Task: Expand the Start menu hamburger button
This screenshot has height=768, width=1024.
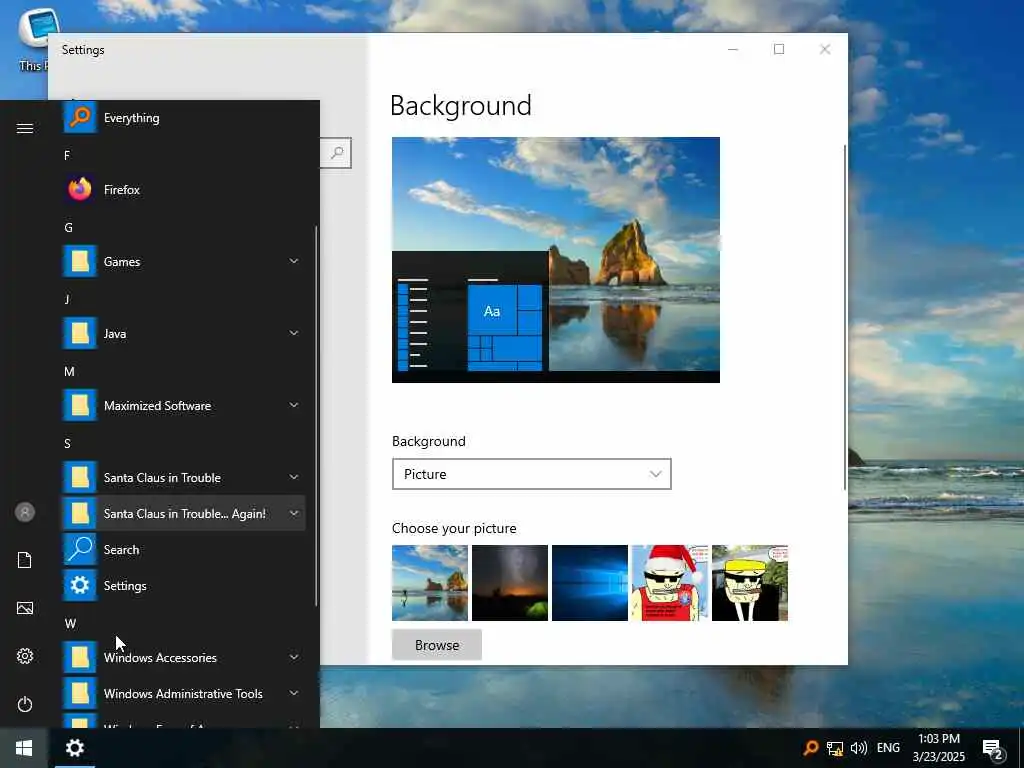Action: (25, 128)
